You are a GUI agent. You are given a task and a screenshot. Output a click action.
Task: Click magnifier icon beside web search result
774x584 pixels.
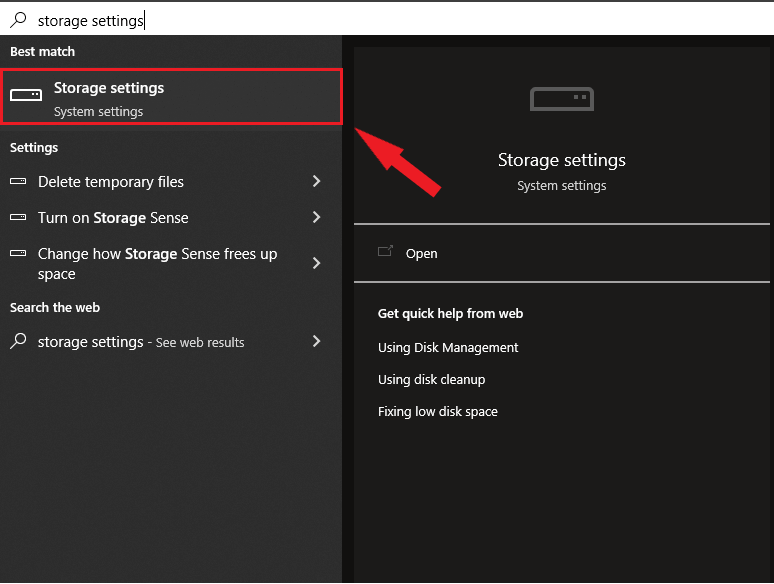pos(18,341)
